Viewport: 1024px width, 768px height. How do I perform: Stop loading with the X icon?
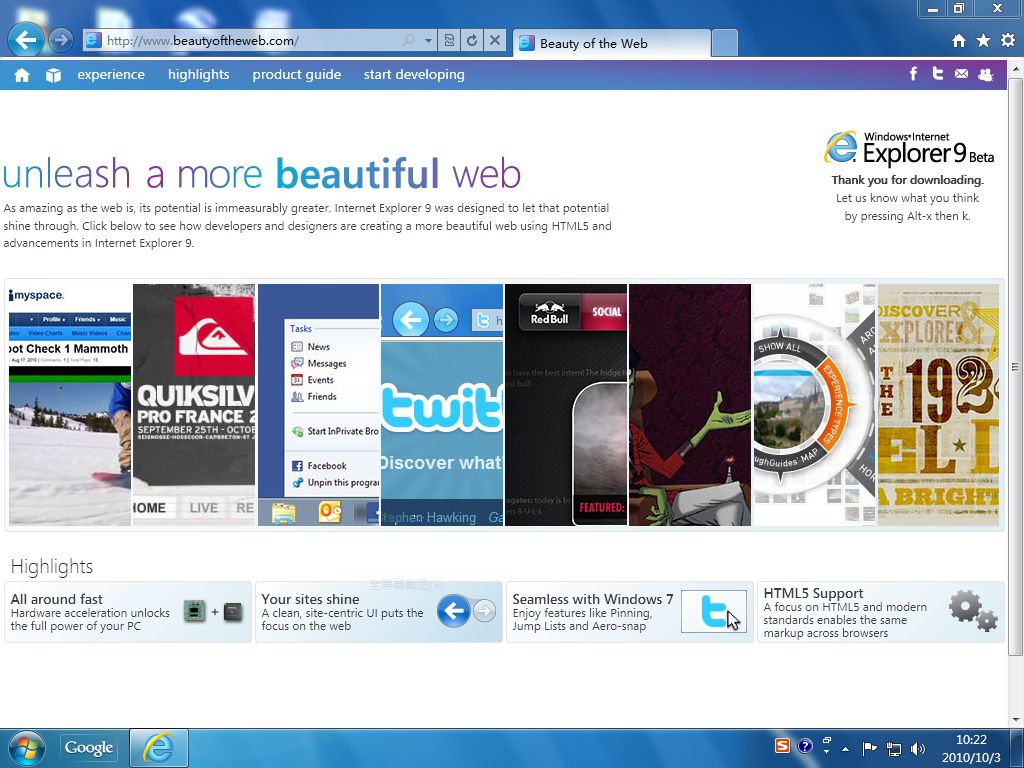click(495, 40)
